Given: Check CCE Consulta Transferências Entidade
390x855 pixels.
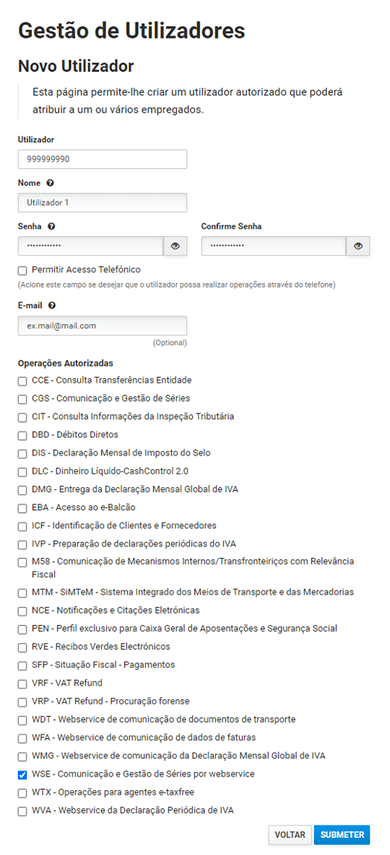Looking at the screenshot, I should (22, 381).
